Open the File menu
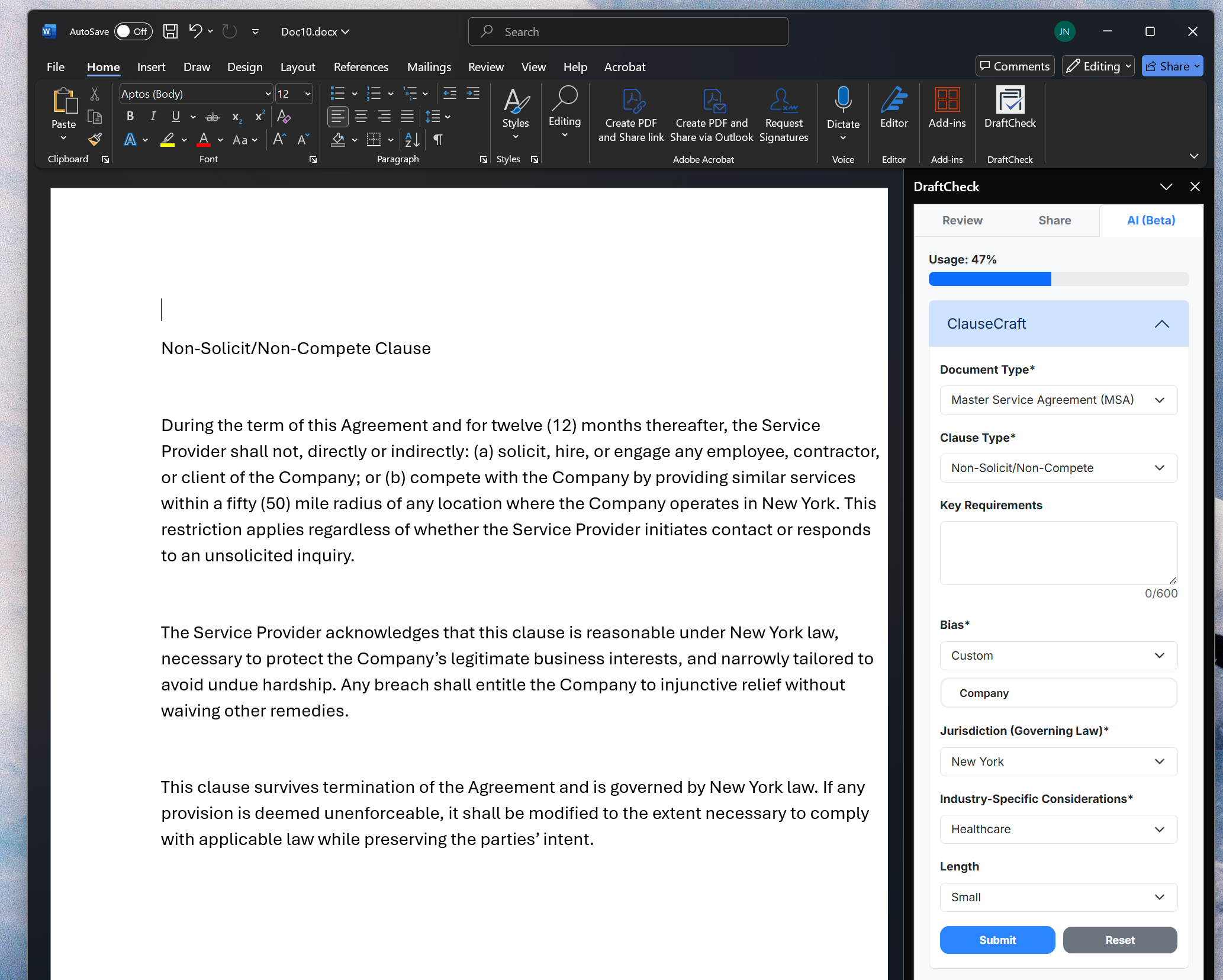 (x=56, y=67)
